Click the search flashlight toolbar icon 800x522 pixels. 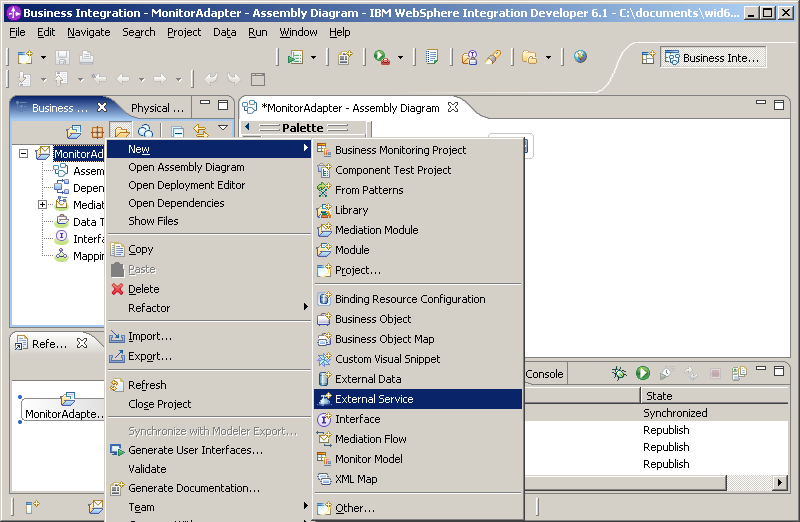pos(493,57)
